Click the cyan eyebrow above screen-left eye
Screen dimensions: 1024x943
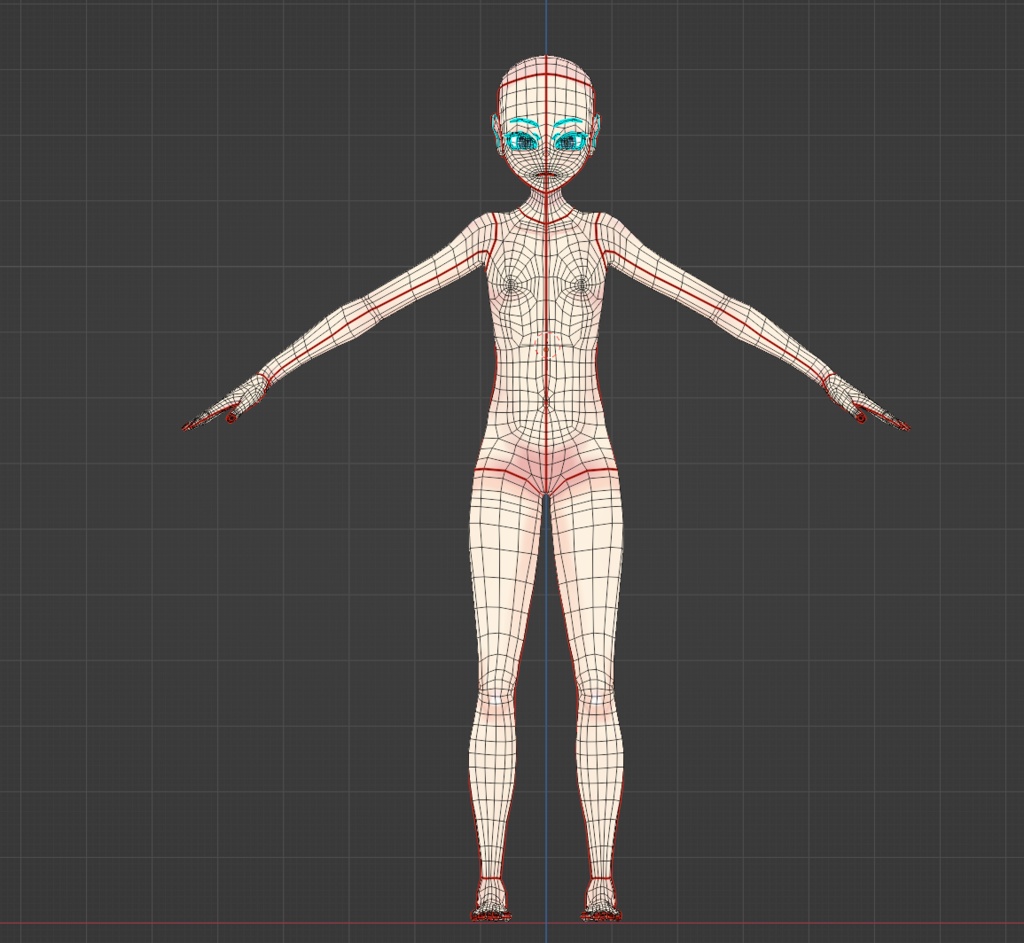[x=522, y=123]
